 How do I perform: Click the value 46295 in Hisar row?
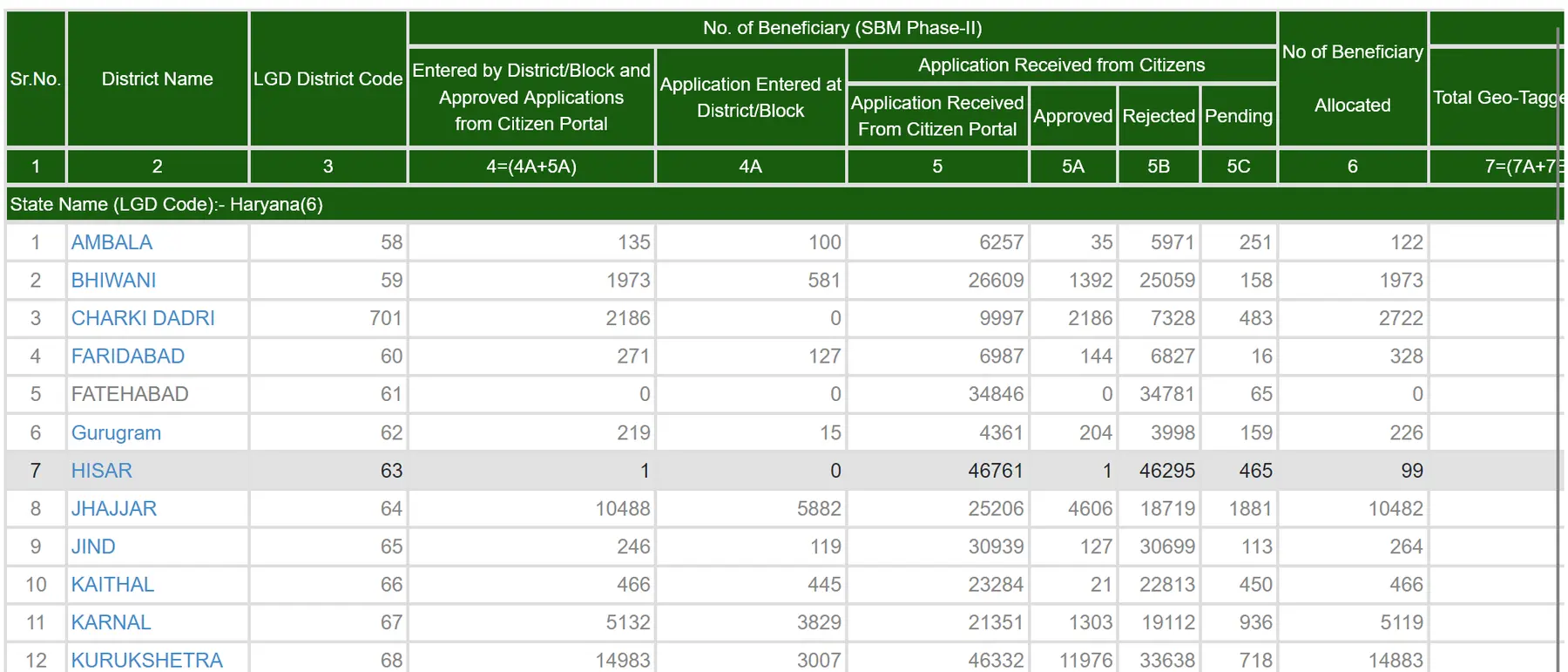point(1167,471)
